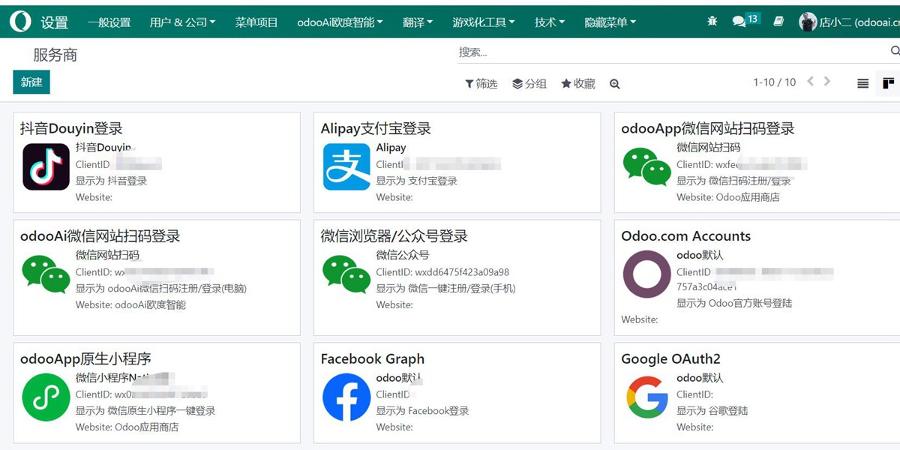This screenshot has height=450, width=900.
Task: Click the user avatar of 店小二
Action: (x=808, y=22)
